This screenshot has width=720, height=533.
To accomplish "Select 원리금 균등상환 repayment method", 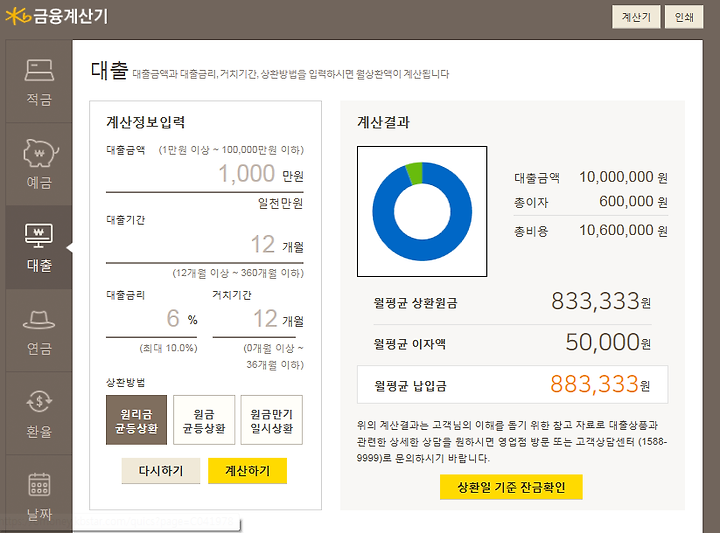I will 136,420.
